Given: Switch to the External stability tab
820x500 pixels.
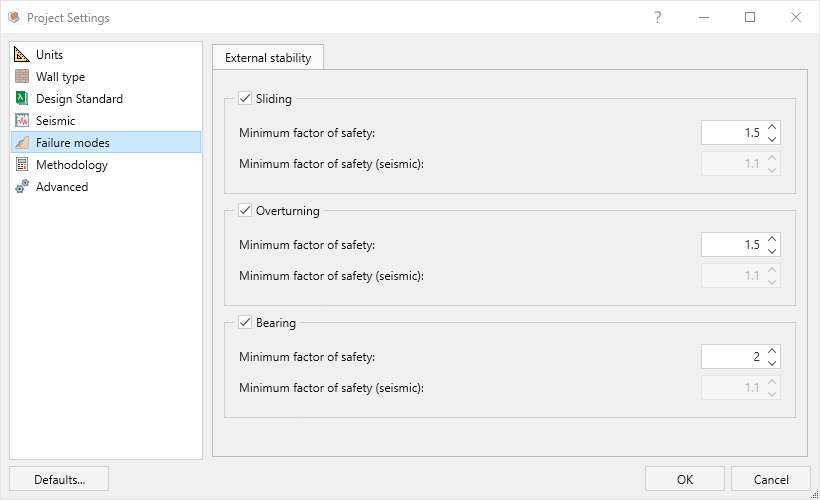Looking at the screenshot, I should 268,58.
